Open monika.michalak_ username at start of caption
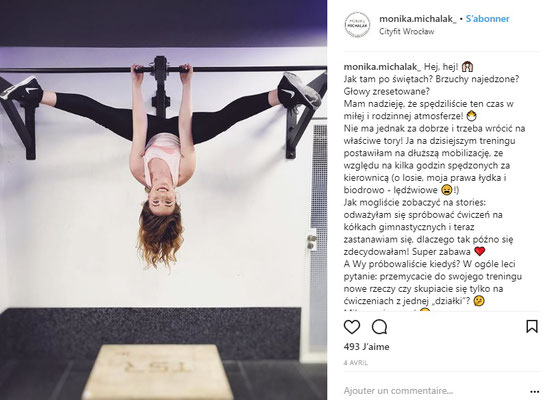 382,66
